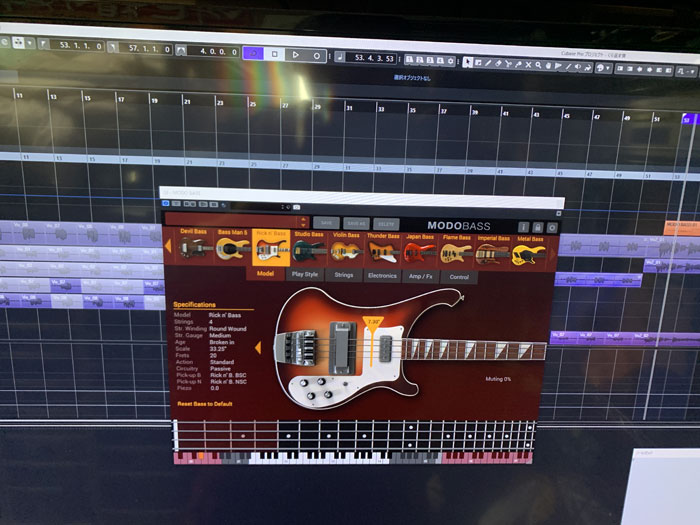This screenshot has width=700, height=525.
Task: Toggle marker button 4 in Cubase toolbar
Action: [x=440, y=61]
